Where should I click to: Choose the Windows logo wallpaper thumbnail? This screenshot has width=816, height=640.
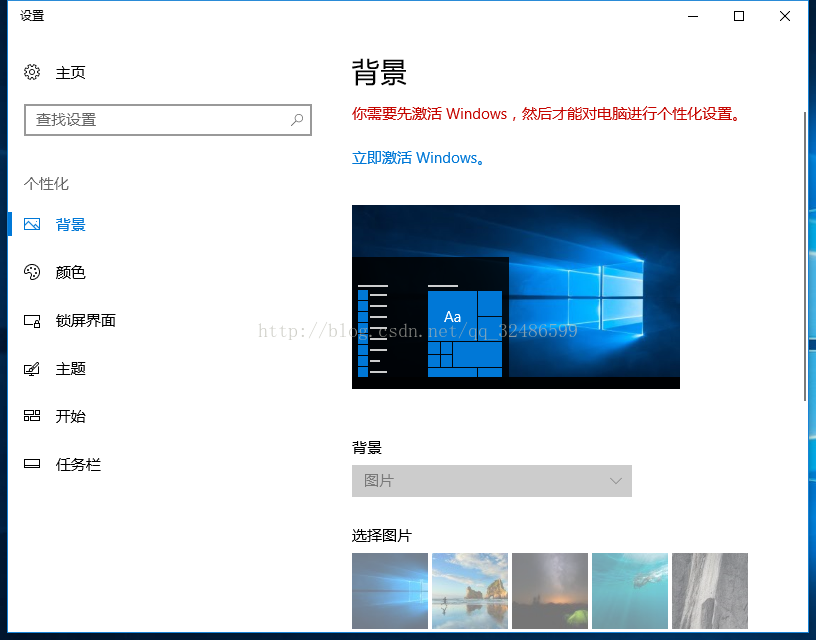click(x=390, y=591)
